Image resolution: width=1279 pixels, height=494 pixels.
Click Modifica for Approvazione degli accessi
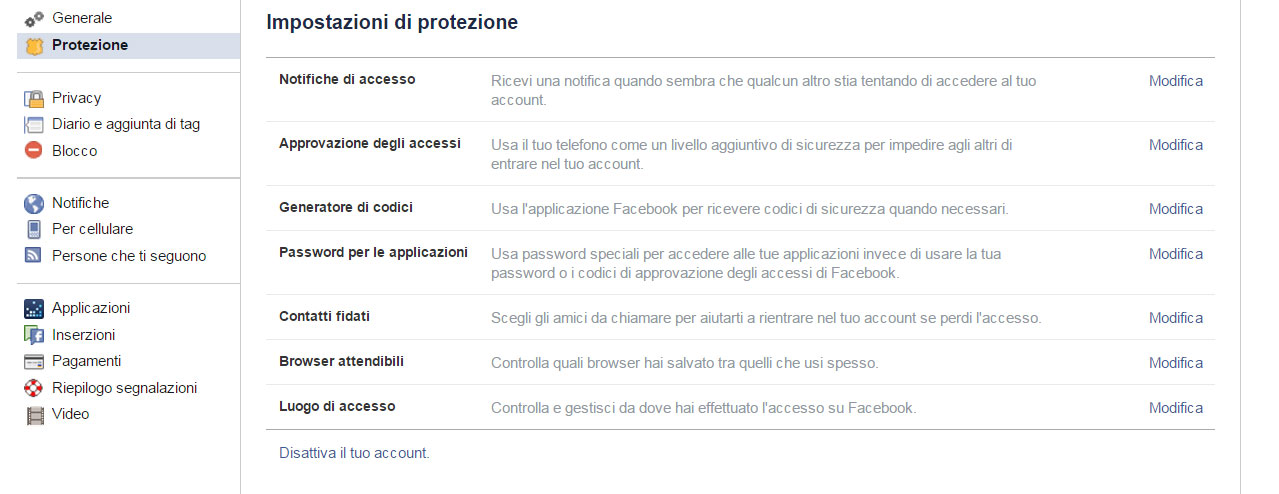(x=1176, y=145)
